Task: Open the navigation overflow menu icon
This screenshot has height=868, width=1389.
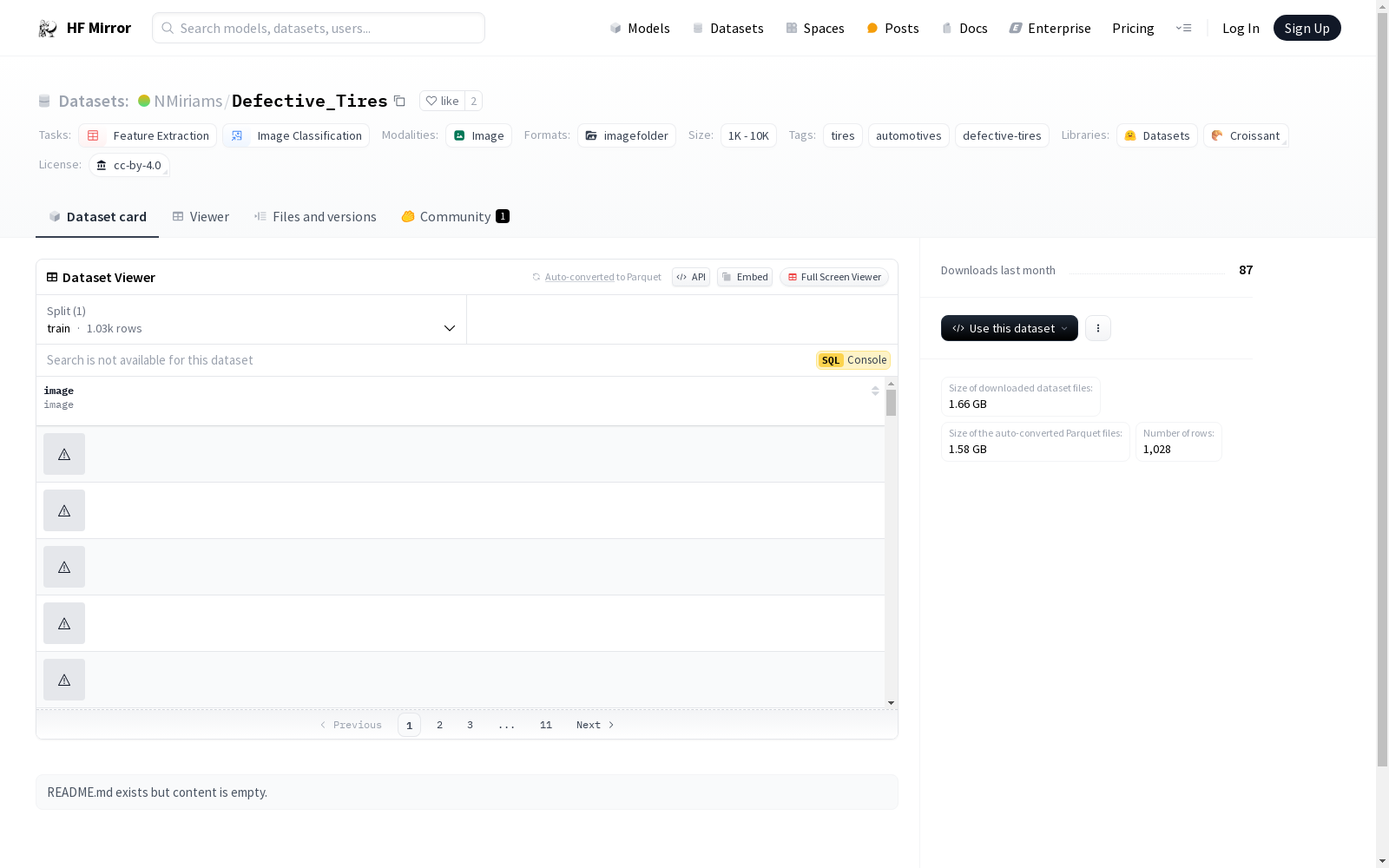Action: click(x=1183, y=28)
